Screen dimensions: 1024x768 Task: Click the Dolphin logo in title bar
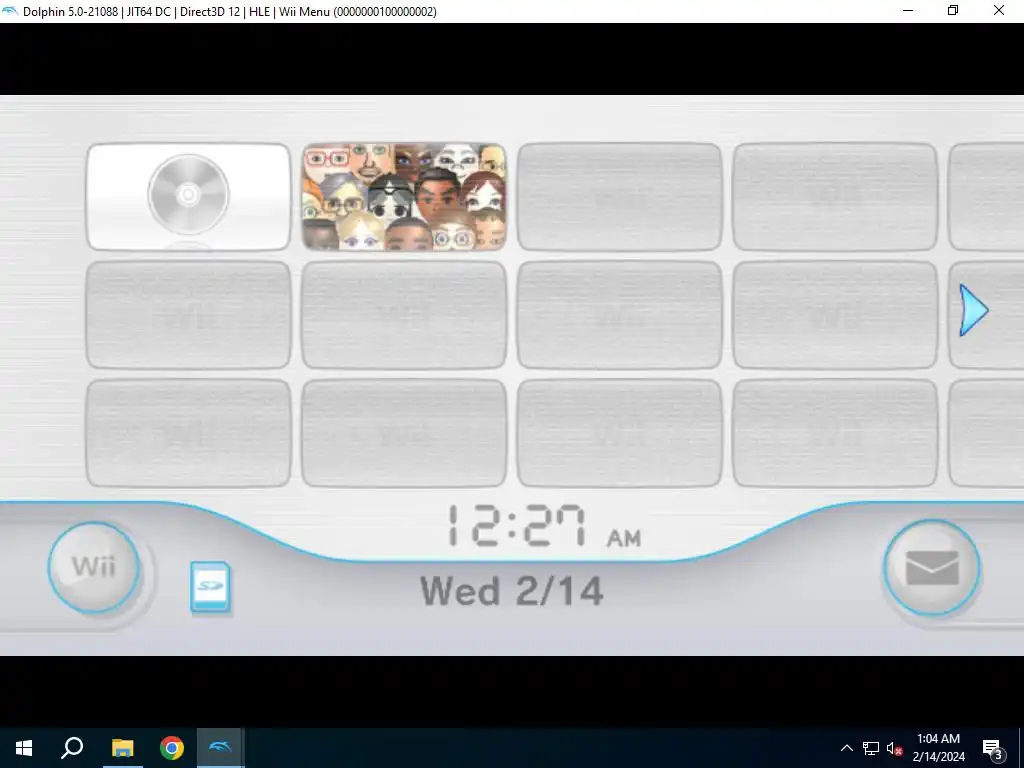click(x=10, y=11)
